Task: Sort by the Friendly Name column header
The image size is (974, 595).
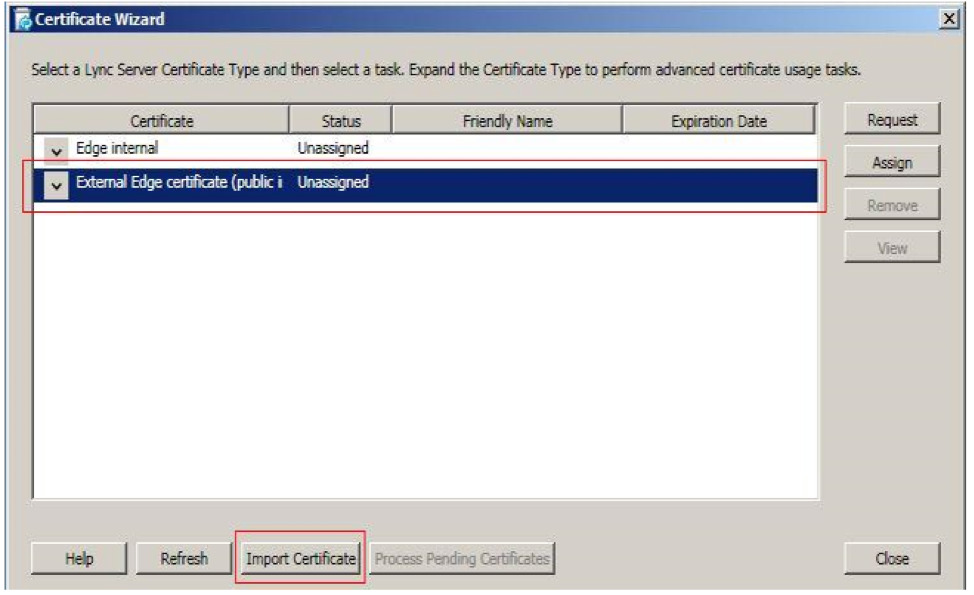Action: tap(507, 120)
